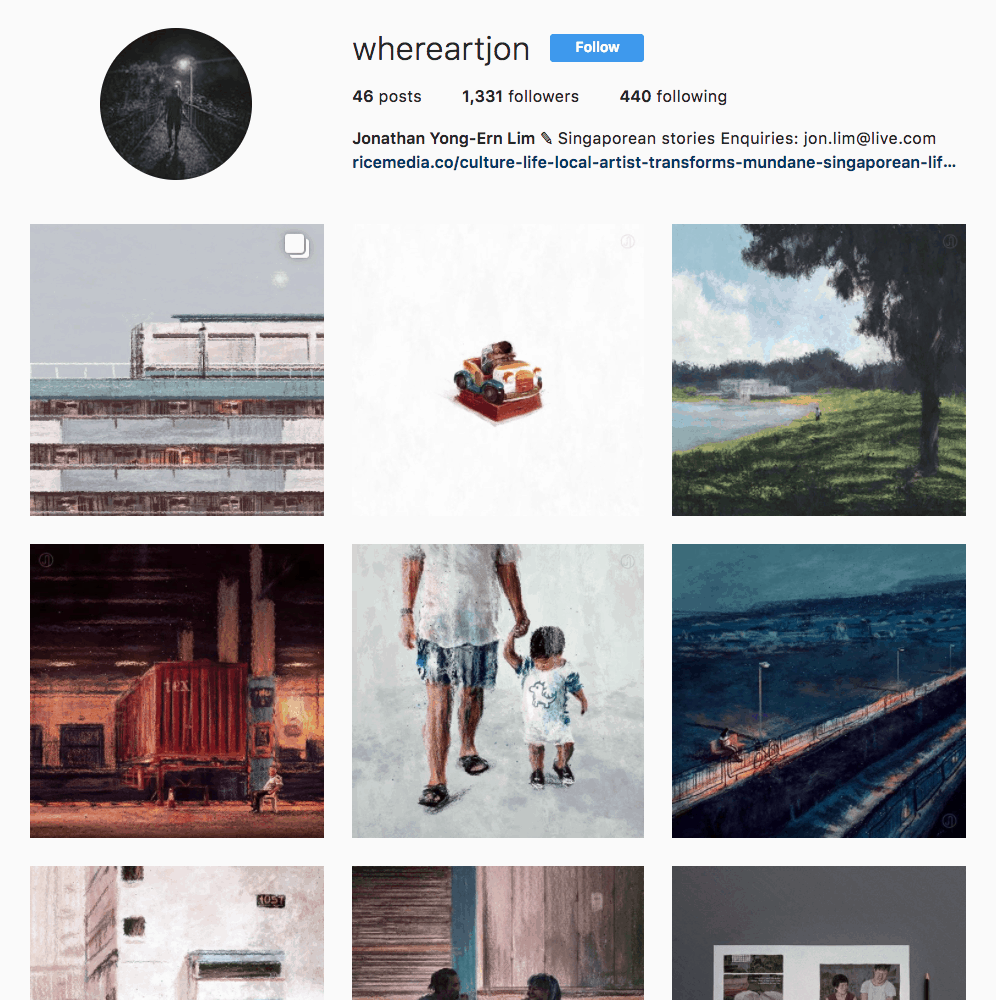
Task: Open the lakeside tree landscape painting
Action: pyautogui.click(x=819, y=370)
